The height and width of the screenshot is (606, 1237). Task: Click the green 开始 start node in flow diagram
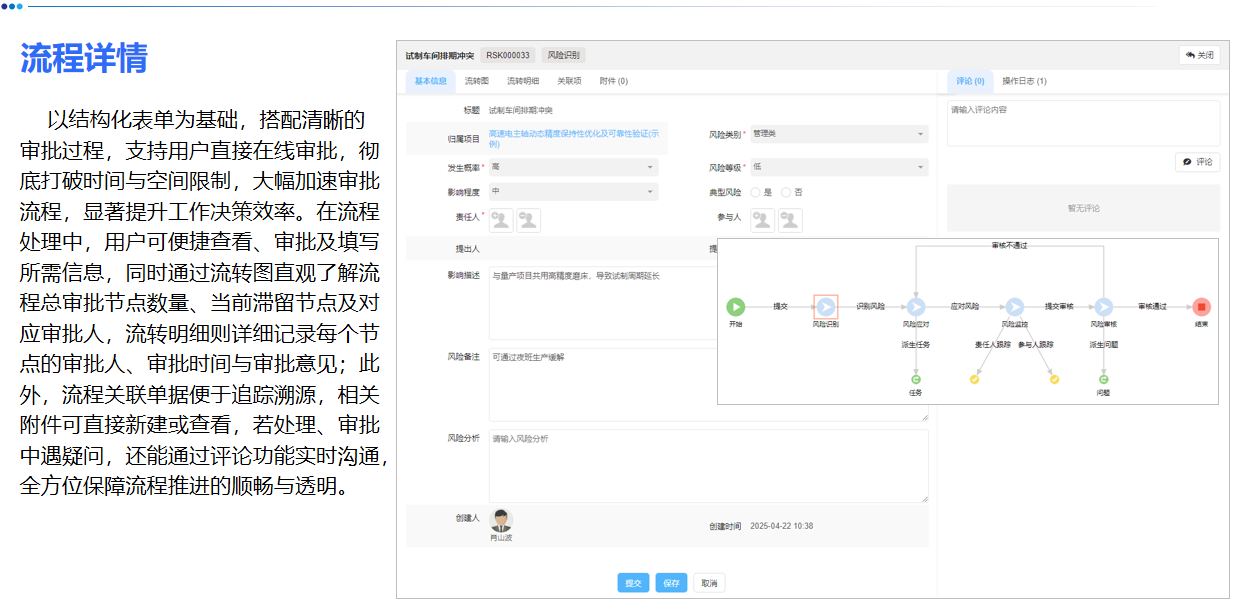(735, 306)
